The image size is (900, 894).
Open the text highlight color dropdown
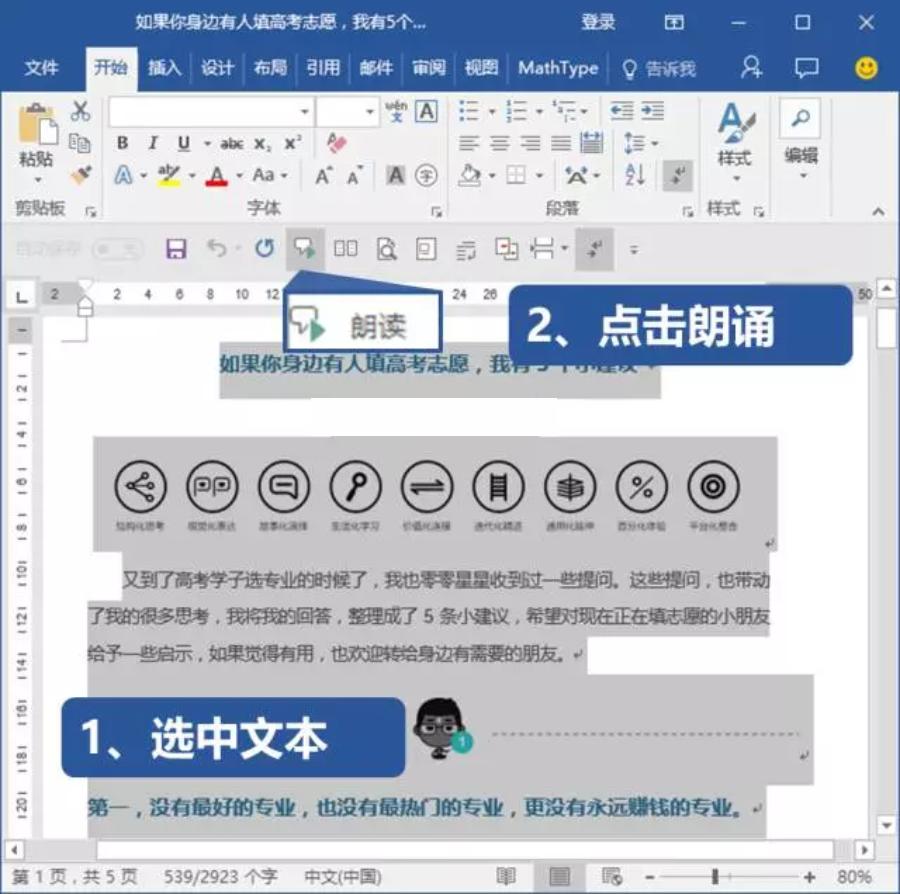point(192,174)
